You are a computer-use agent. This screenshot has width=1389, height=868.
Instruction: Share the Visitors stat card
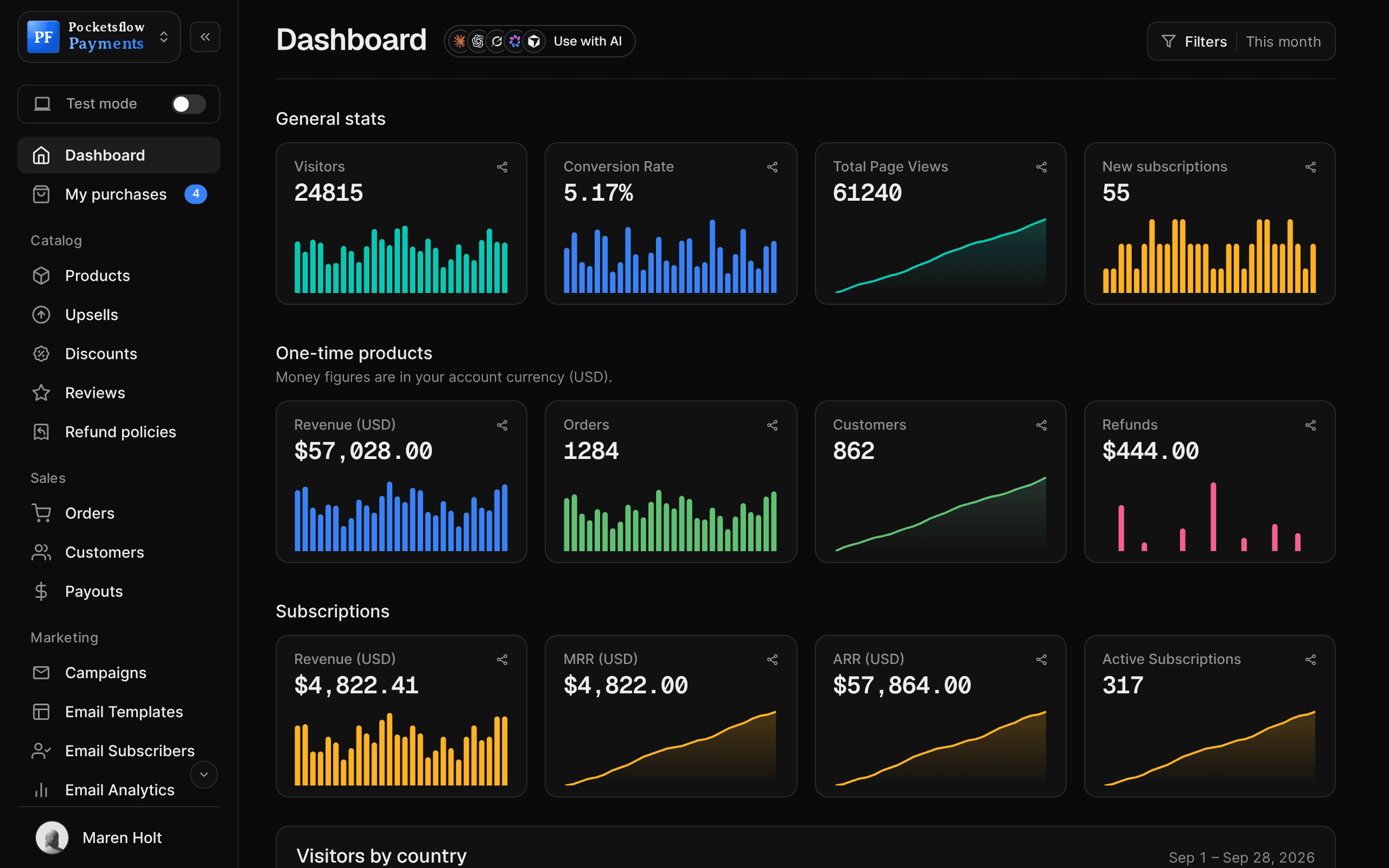[x=502, y=167]
